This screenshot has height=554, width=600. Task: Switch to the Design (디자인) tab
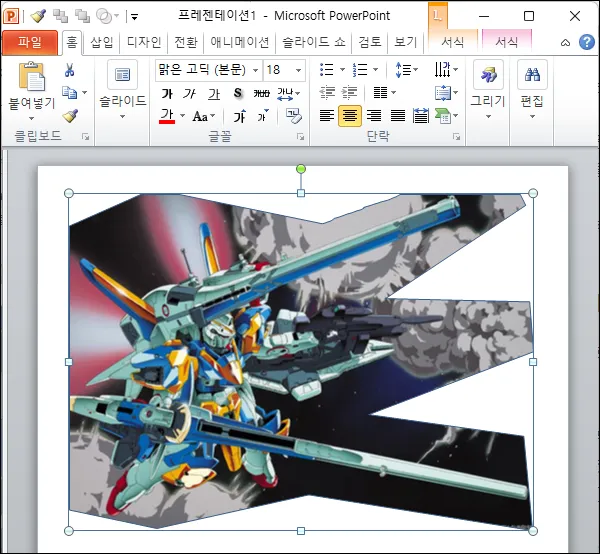[x=144, y=42]
